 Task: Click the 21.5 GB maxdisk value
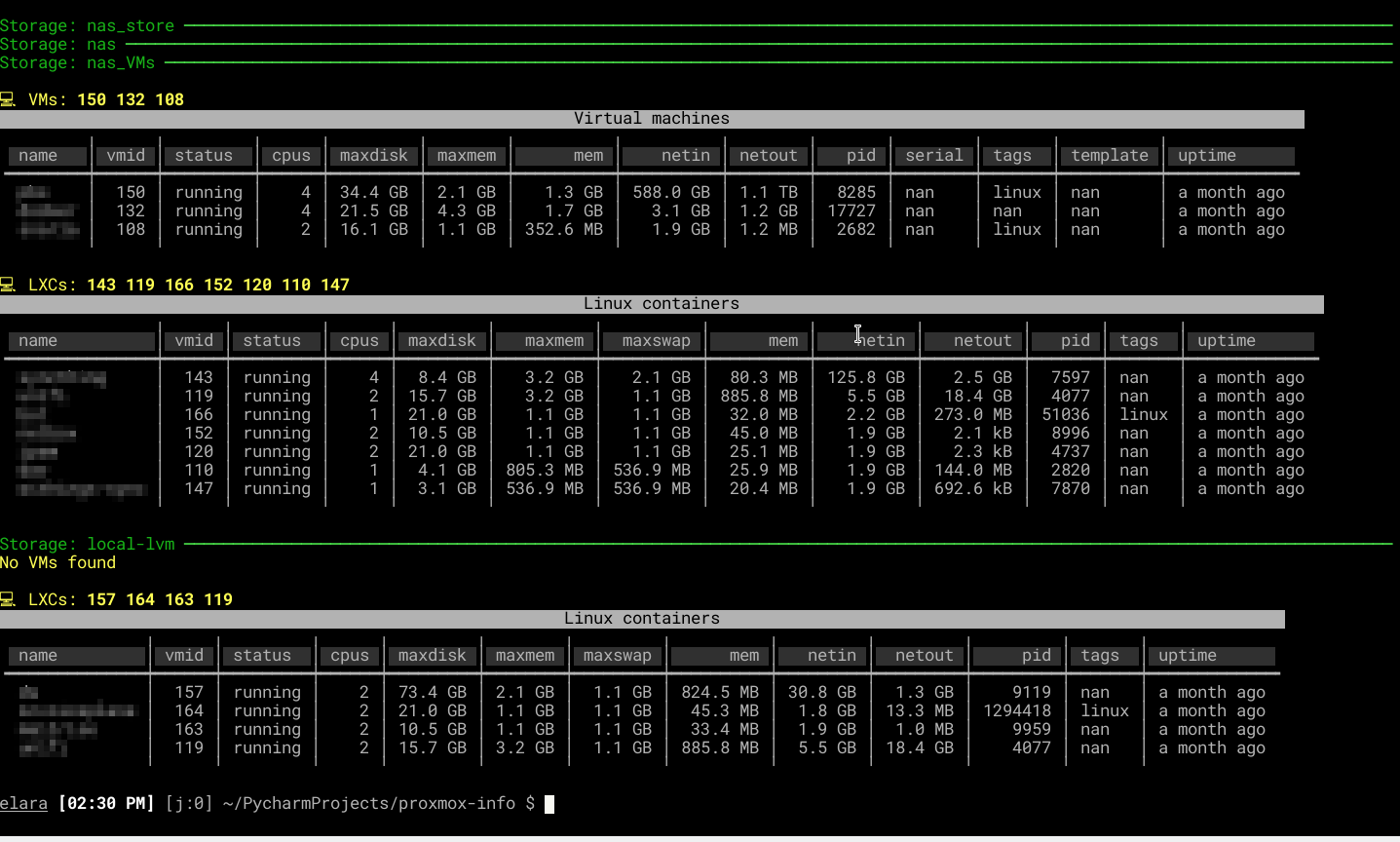(x=374, y=210)
